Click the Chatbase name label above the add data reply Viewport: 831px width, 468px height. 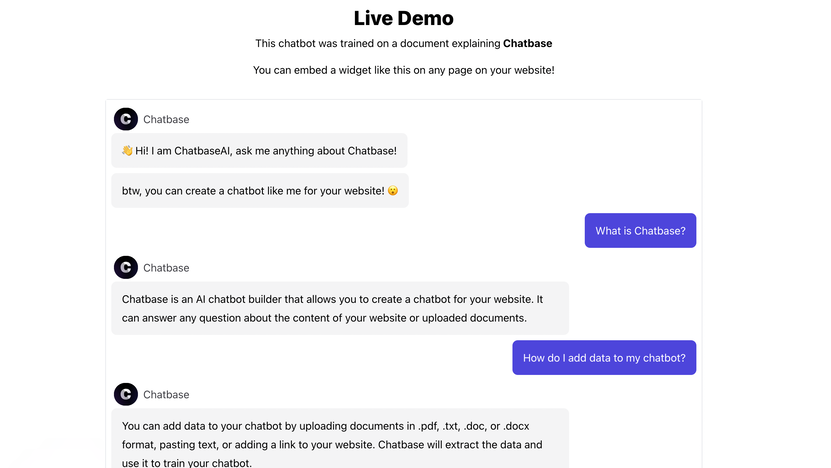point(166,395)
